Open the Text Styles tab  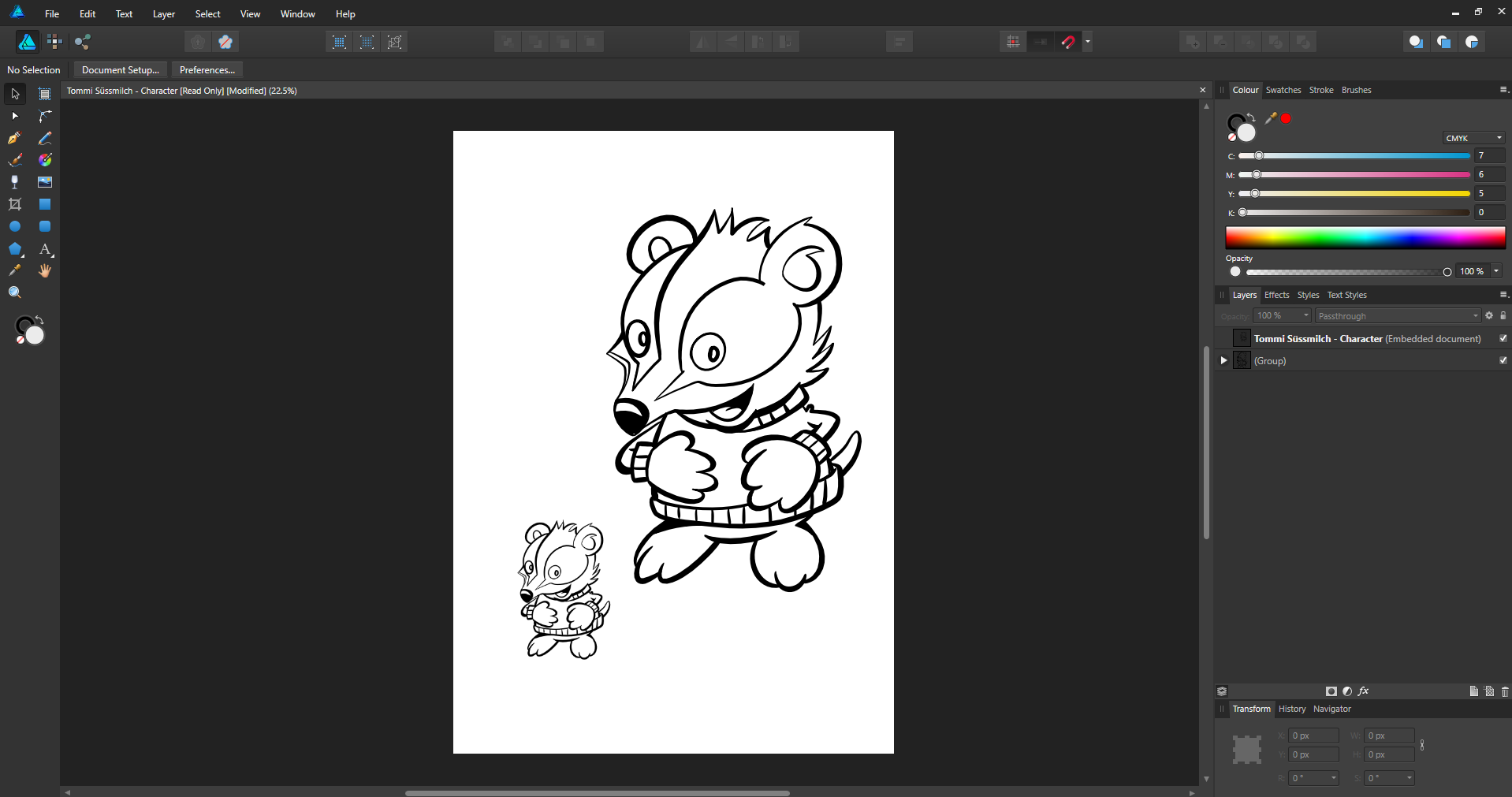pos(1347,295)
